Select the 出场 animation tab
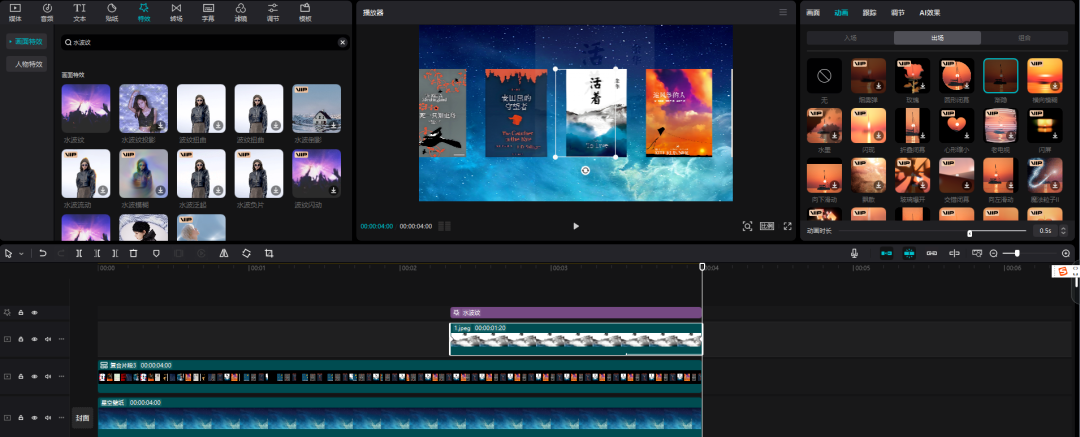This screenshot has width=1080, height=437. coord(937,38)
